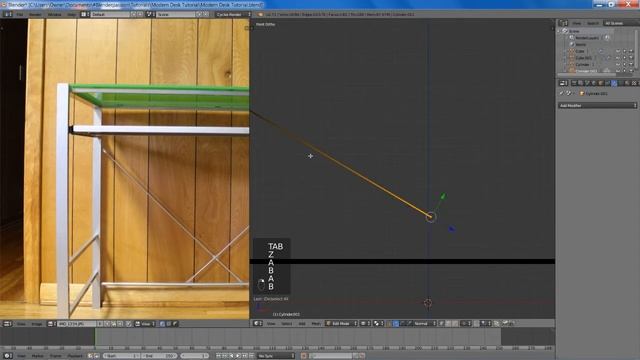Open the Normal transform orientation dropdown
Image resolution: width=640 pixels, height=360 pixels.
(425, 323)
